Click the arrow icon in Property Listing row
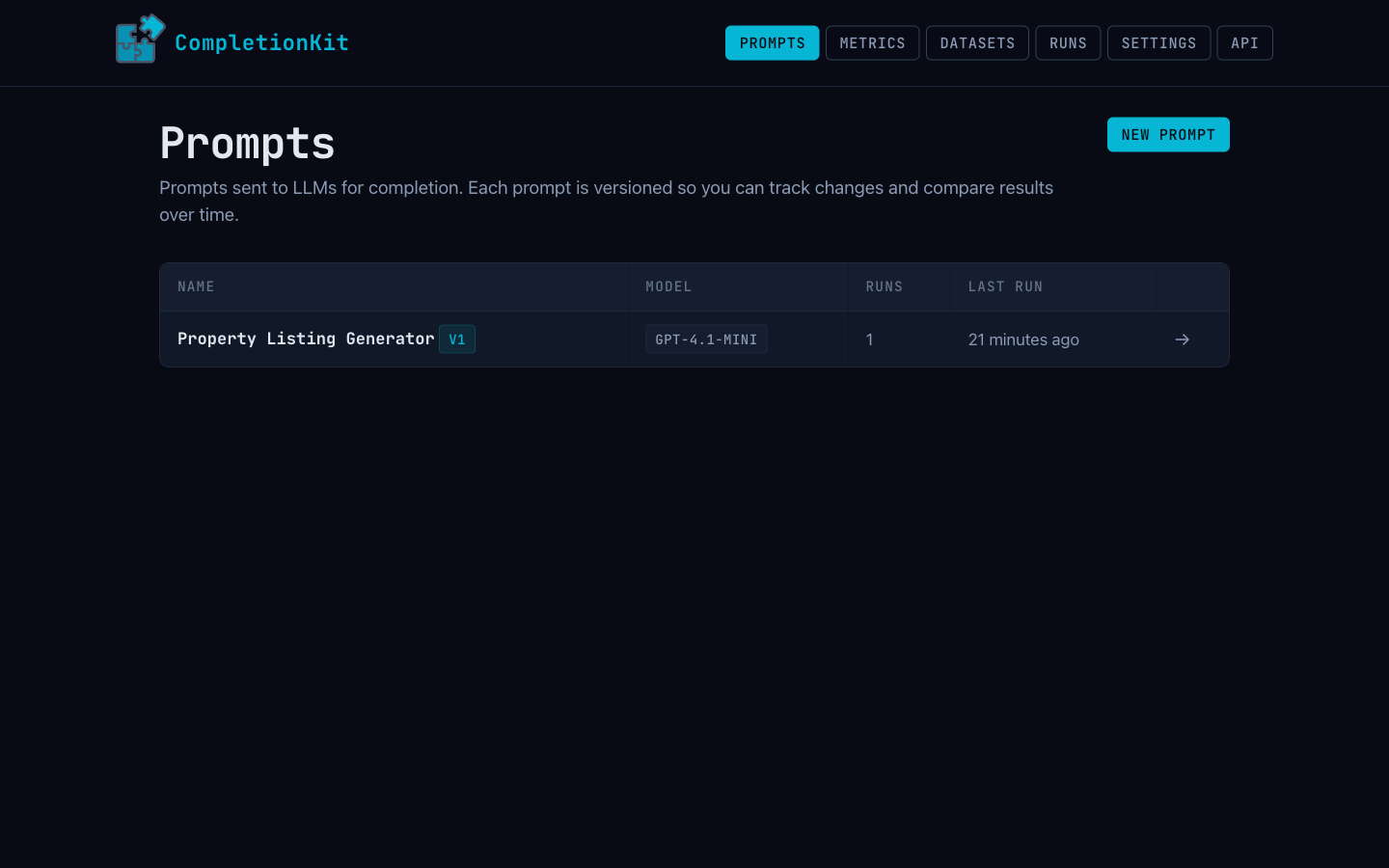This screenshot has width=1389, height=868. point(1183,339)
